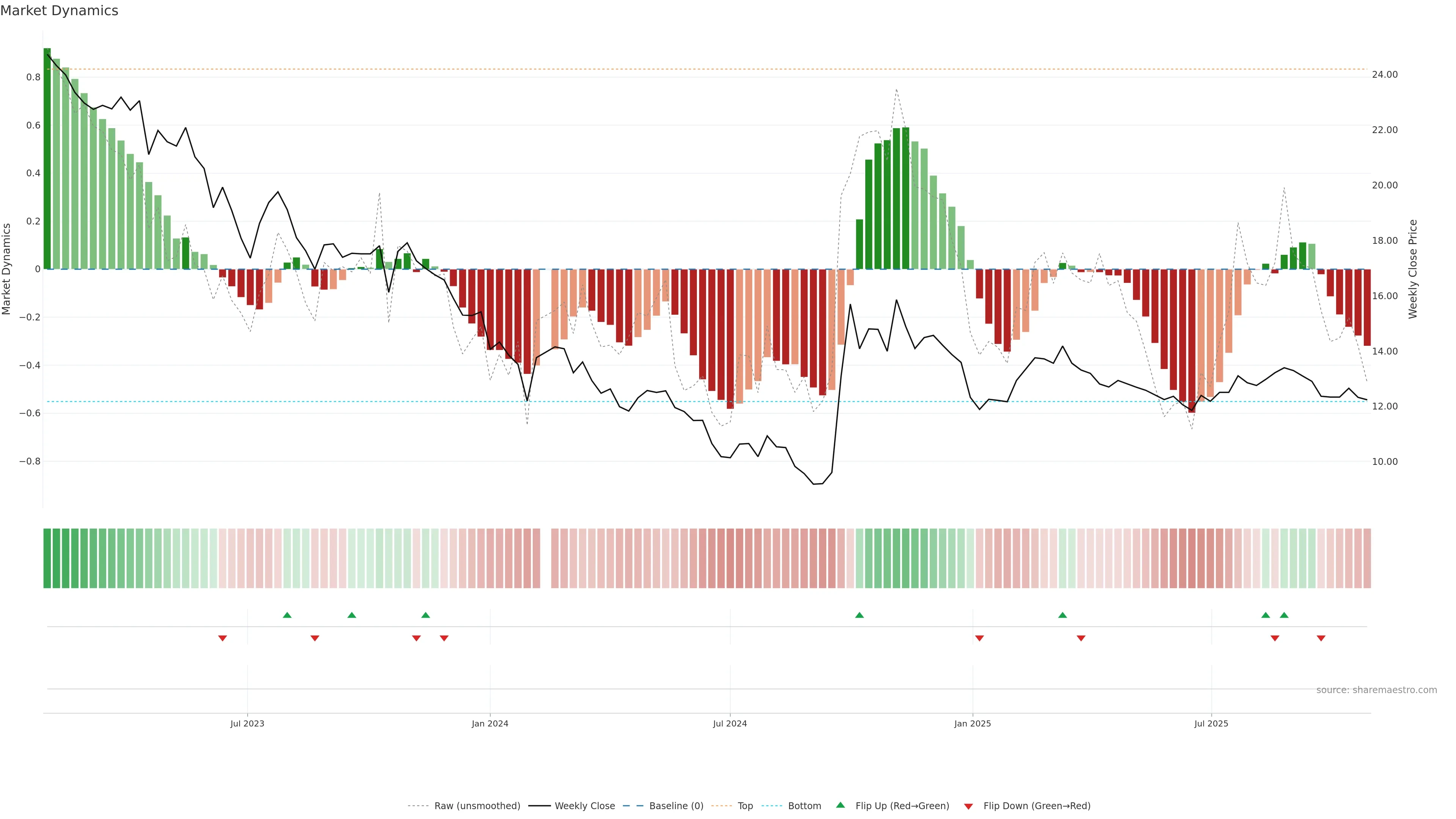This screenshot has width=1456, height=819.
Task: Click the Jul 2025 x-axis label
Action: click(x=1211, y=723)
